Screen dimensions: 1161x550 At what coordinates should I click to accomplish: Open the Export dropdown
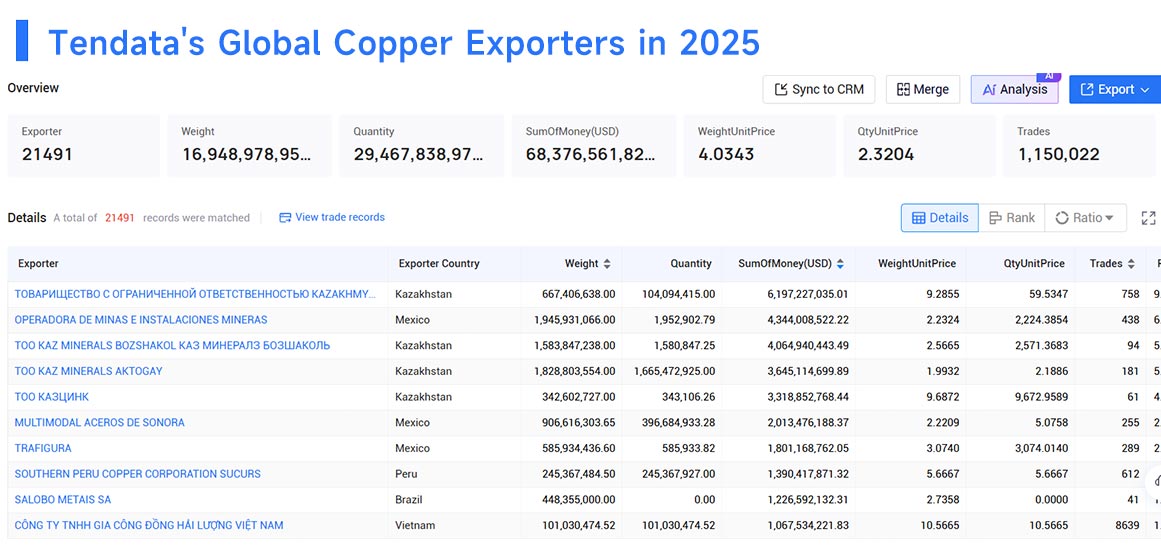1115,90
